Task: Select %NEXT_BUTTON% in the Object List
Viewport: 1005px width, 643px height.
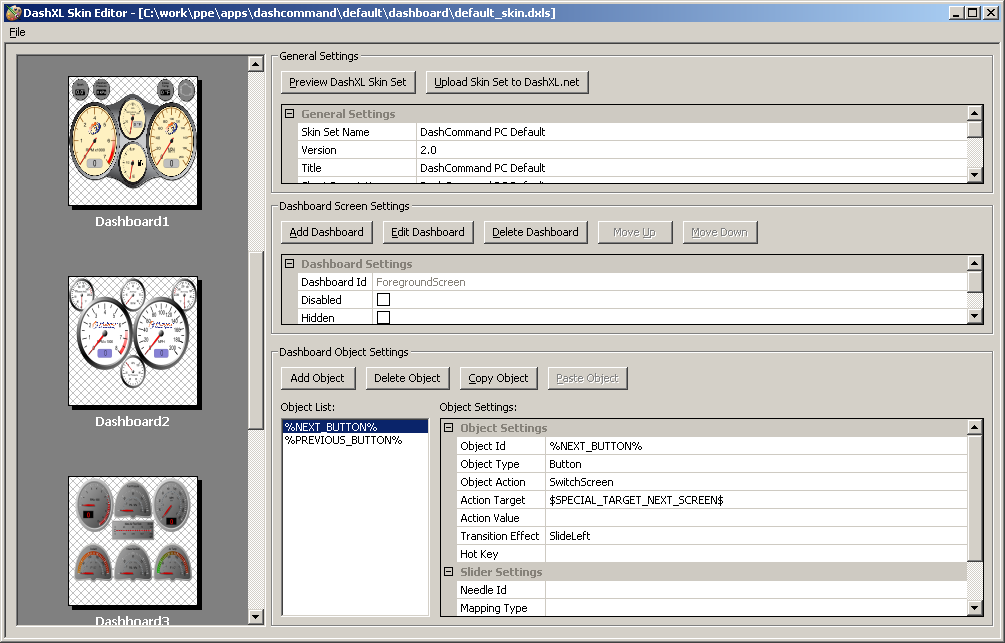Action: (355, 426)
